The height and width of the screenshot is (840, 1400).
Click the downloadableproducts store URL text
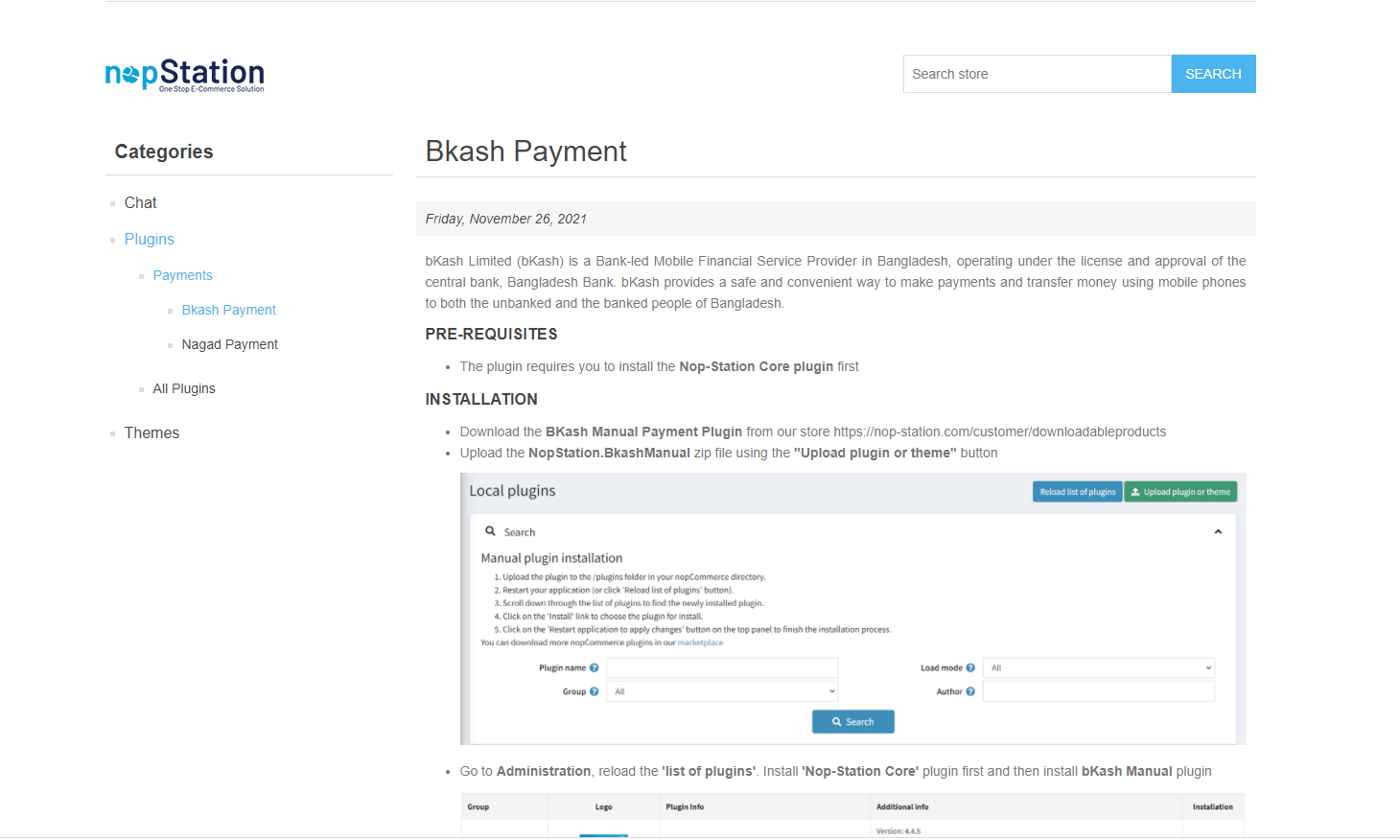(1000, 432)
